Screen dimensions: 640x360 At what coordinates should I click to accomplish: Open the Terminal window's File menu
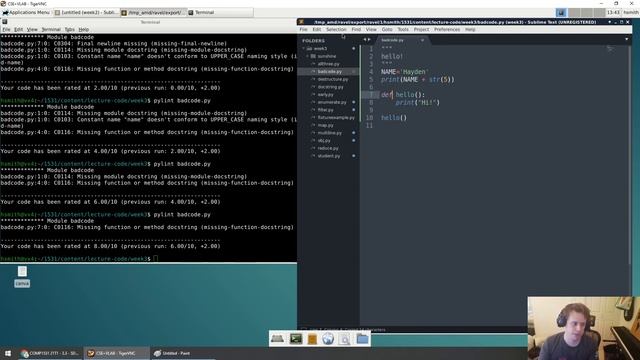[x=6, y=29]
